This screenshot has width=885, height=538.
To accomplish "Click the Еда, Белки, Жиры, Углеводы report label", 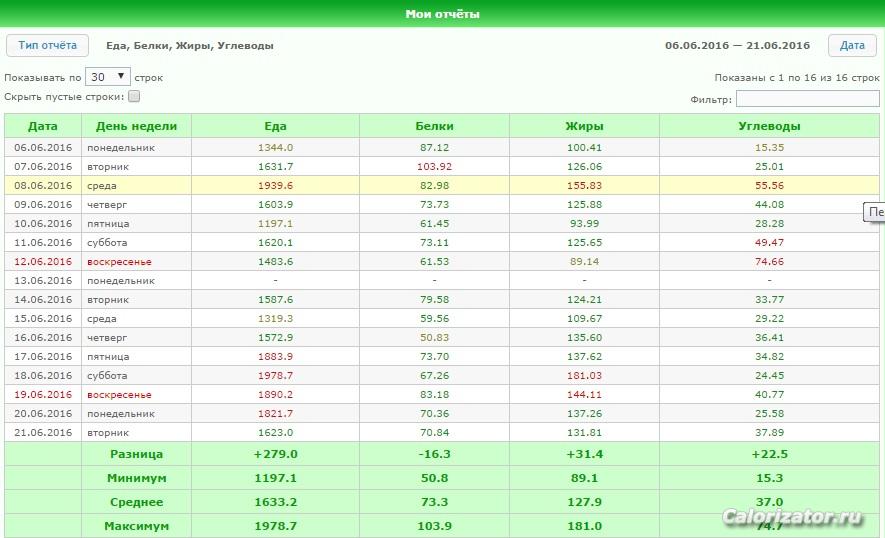I will [190, 46].
